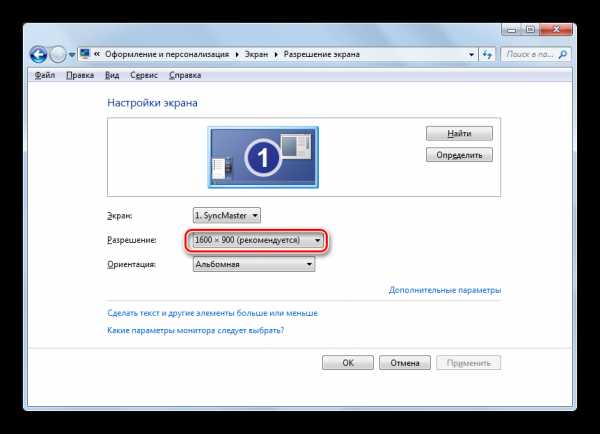Click the 'Разрешение:' label

tap(132, 240)
